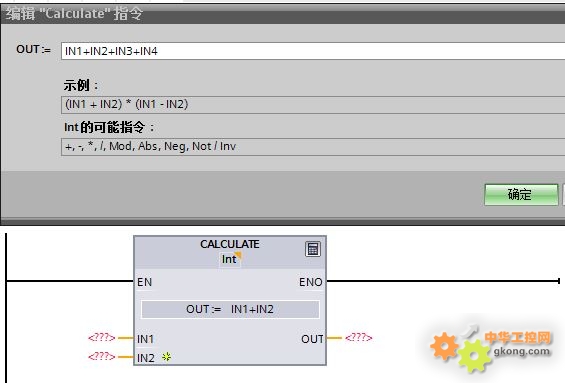565x383 pixels.
Task: Add an input via the IN2 star icon
Action: point(166,357)
